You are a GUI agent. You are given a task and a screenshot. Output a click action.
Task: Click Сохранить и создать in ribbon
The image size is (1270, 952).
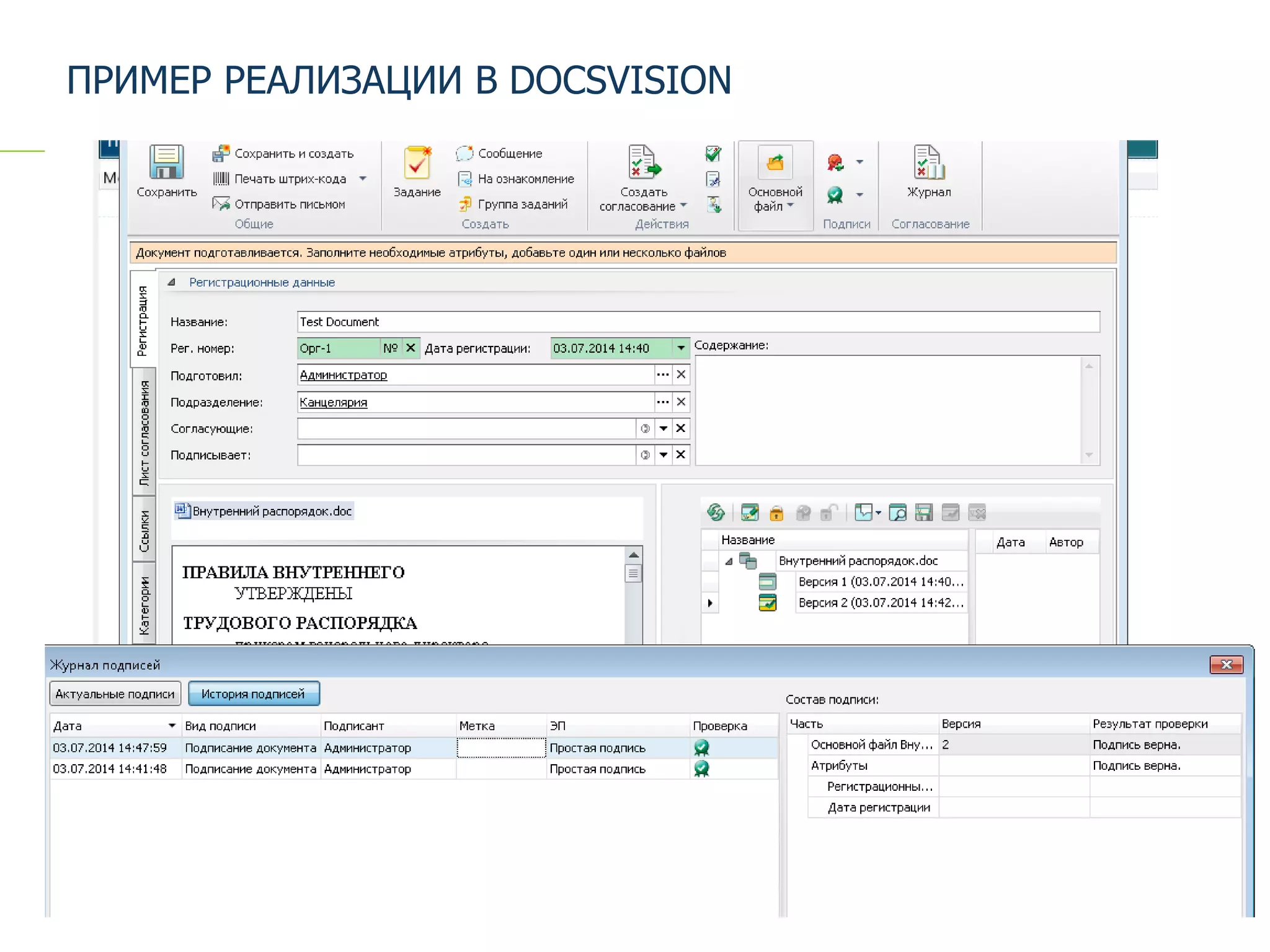pyautogui.click(x=283, y=153)
